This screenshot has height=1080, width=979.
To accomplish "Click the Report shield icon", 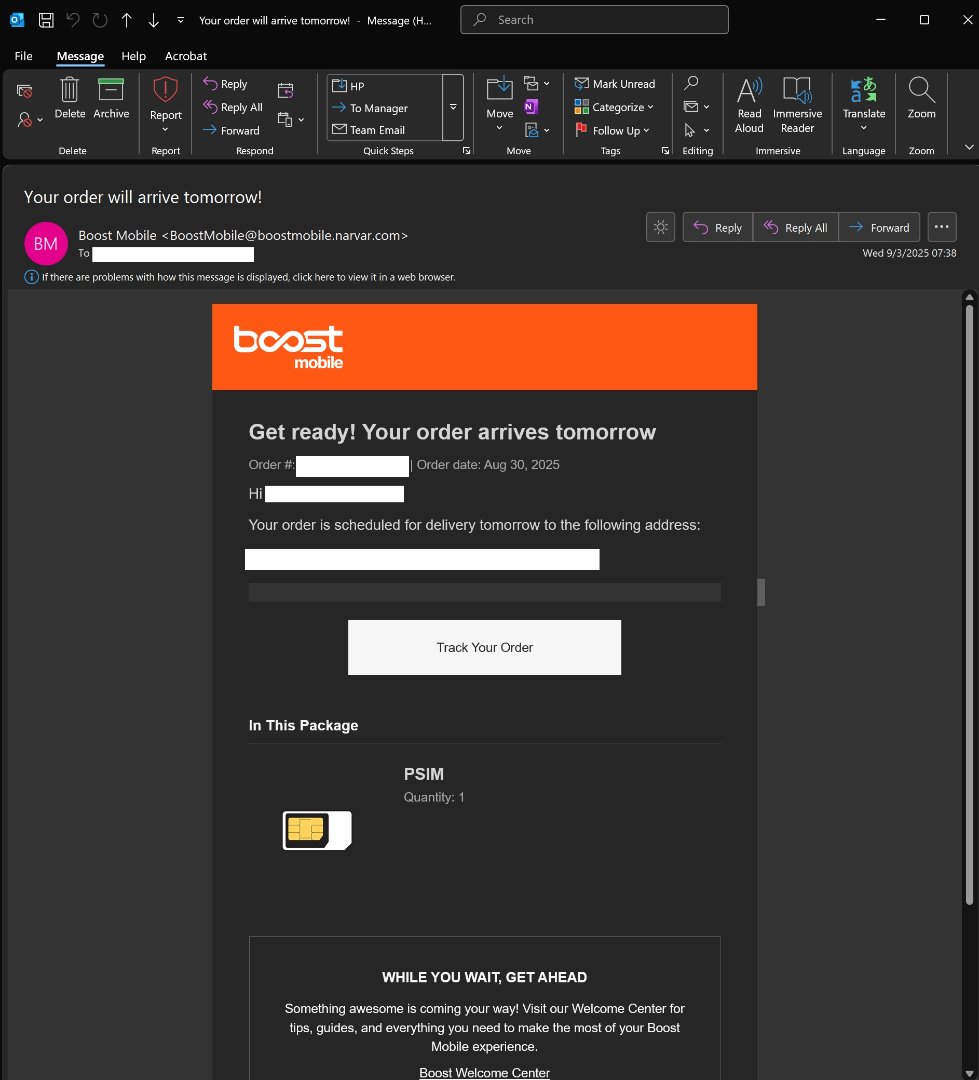I will click(x=165, y=90).
